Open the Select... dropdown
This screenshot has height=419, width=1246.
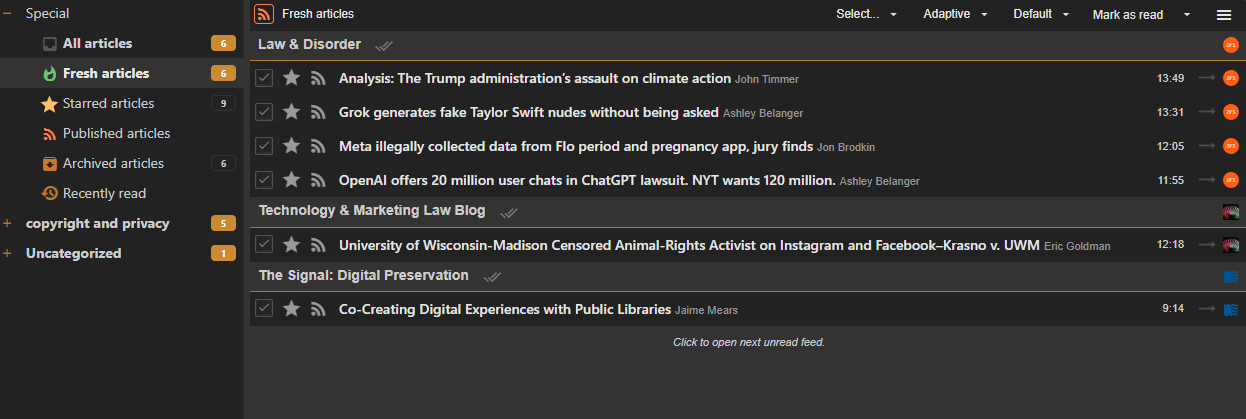[x=866, y=15]
